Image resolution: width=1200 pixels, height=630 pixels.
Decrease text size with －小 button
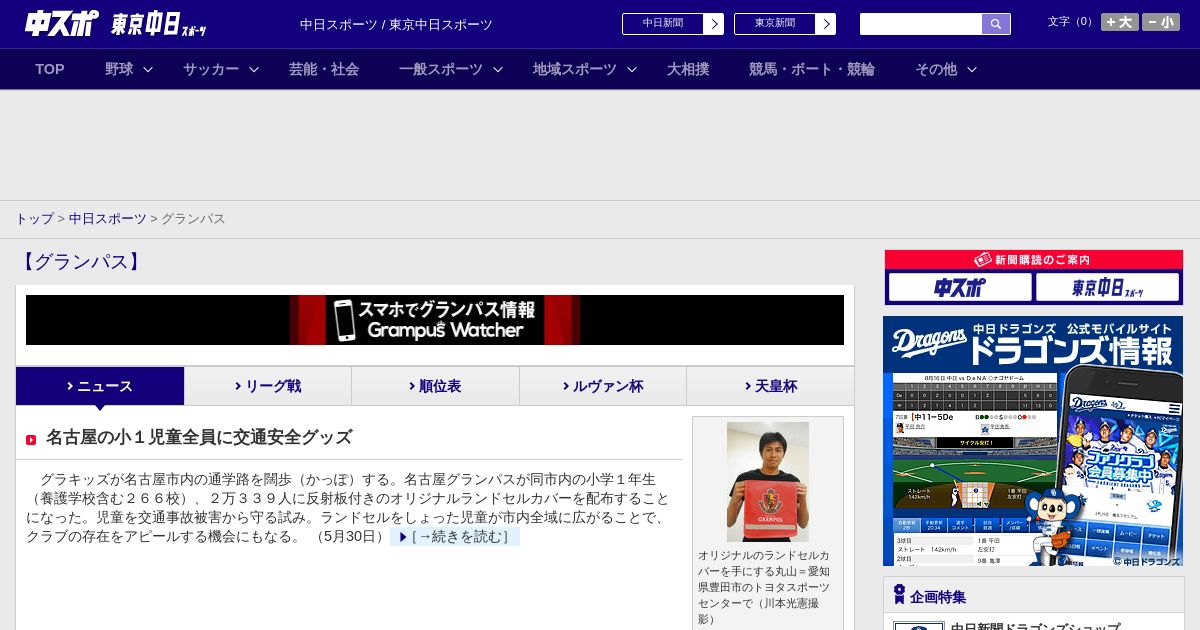tap(1160, 22)
